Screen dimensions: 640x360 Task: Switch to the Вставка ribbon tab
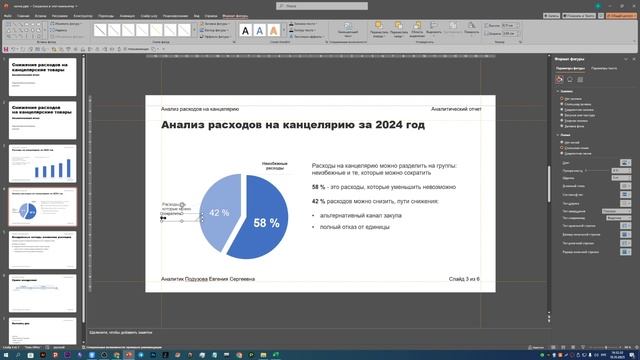(x=40, y=16)
